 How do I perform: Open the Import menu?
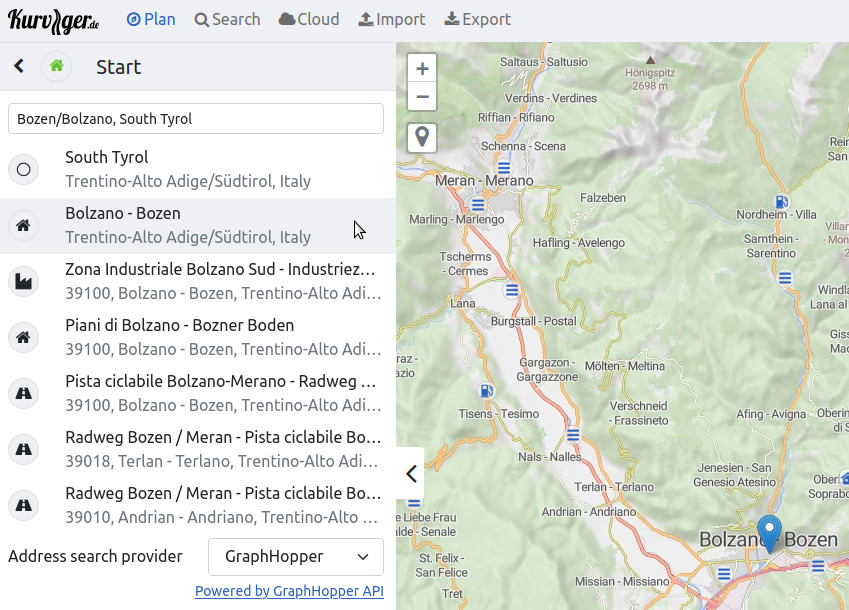pyautogui.click(x=391, y=20)
